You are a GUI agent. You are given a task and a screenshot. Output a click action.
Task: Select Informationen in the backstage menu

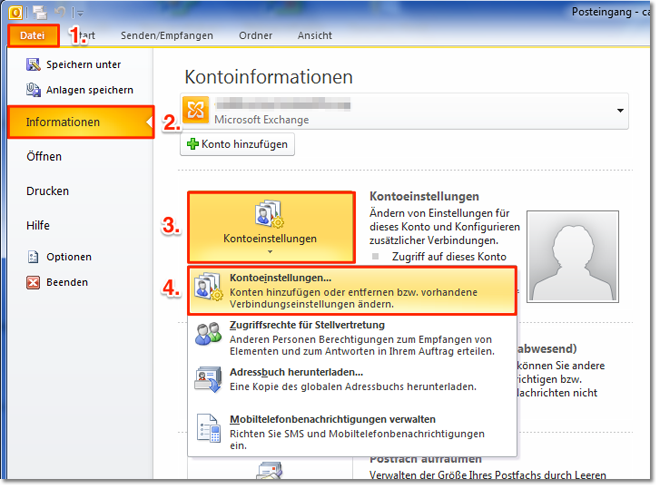pos(81,122)
